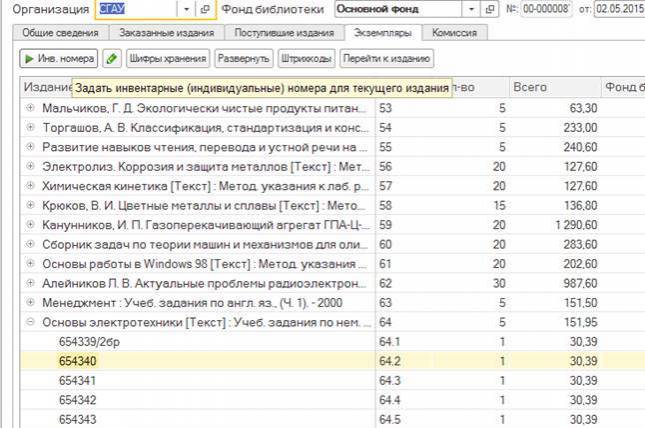Screen dimensions: 645x428
Task: Open the Фонд библиотеки dropdown arrow
Action: point(470,9)
